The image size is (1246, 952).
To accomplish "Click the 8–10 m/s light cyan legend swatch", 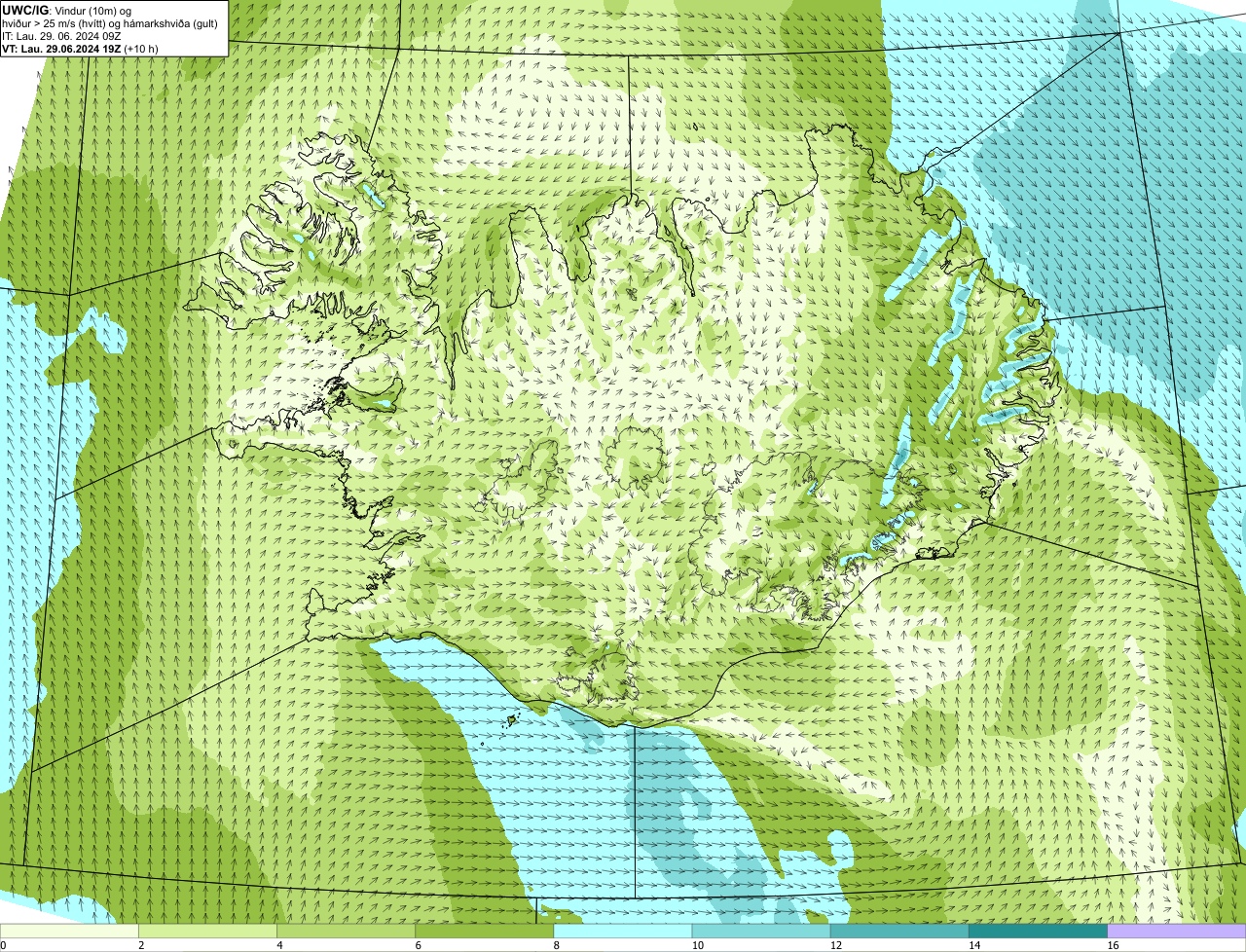I will 623,931.
